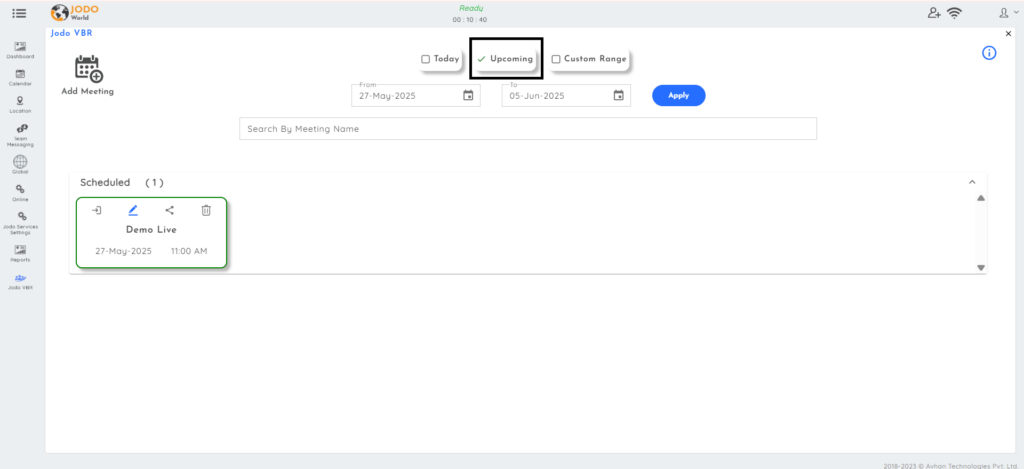Click the Jodo VBR panel title
Viewport: 1024px width, 469px height.
[71, 33]
